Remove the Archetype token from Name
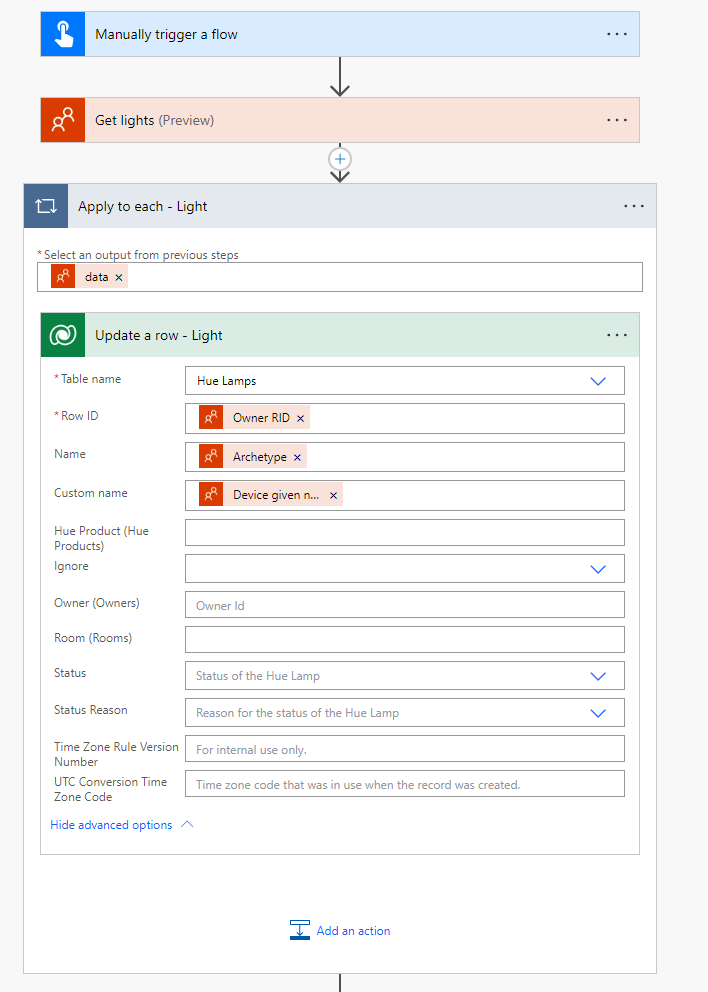Viewport: 708px width, 992px height. [x=297, y=457]
